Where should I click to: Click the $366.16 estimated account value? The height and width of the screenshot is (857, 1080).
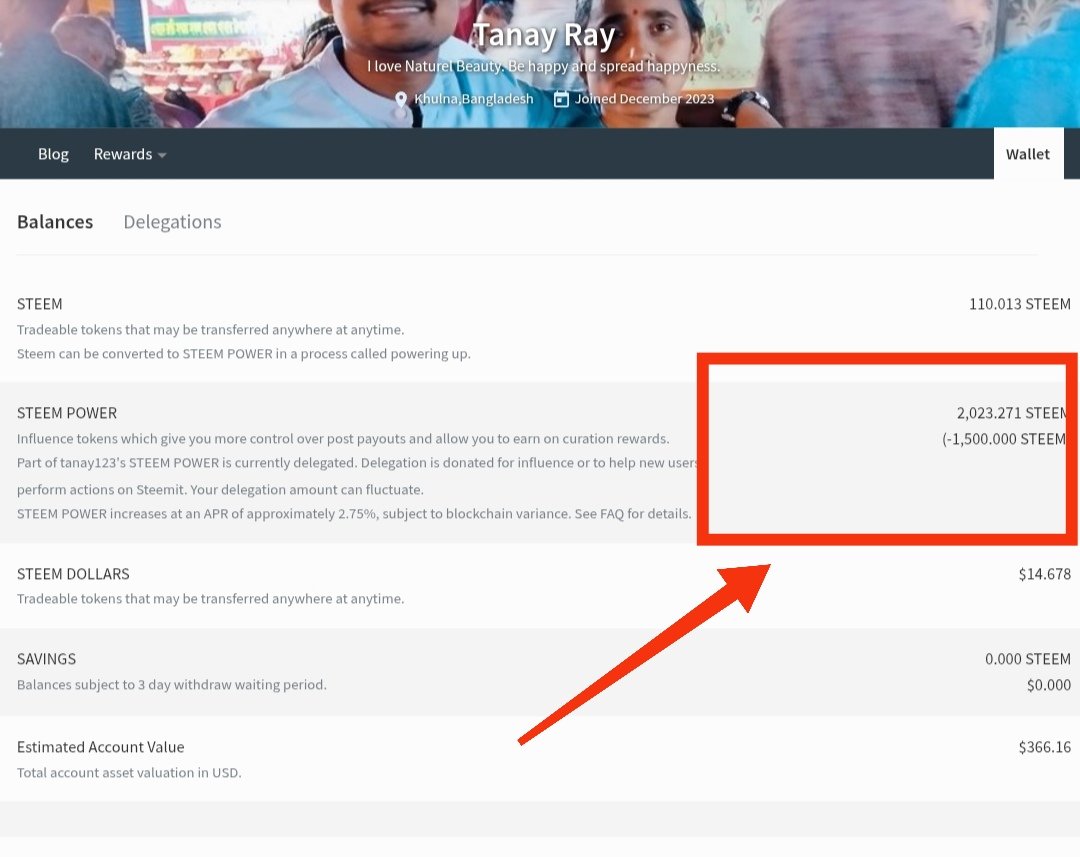1045,747
